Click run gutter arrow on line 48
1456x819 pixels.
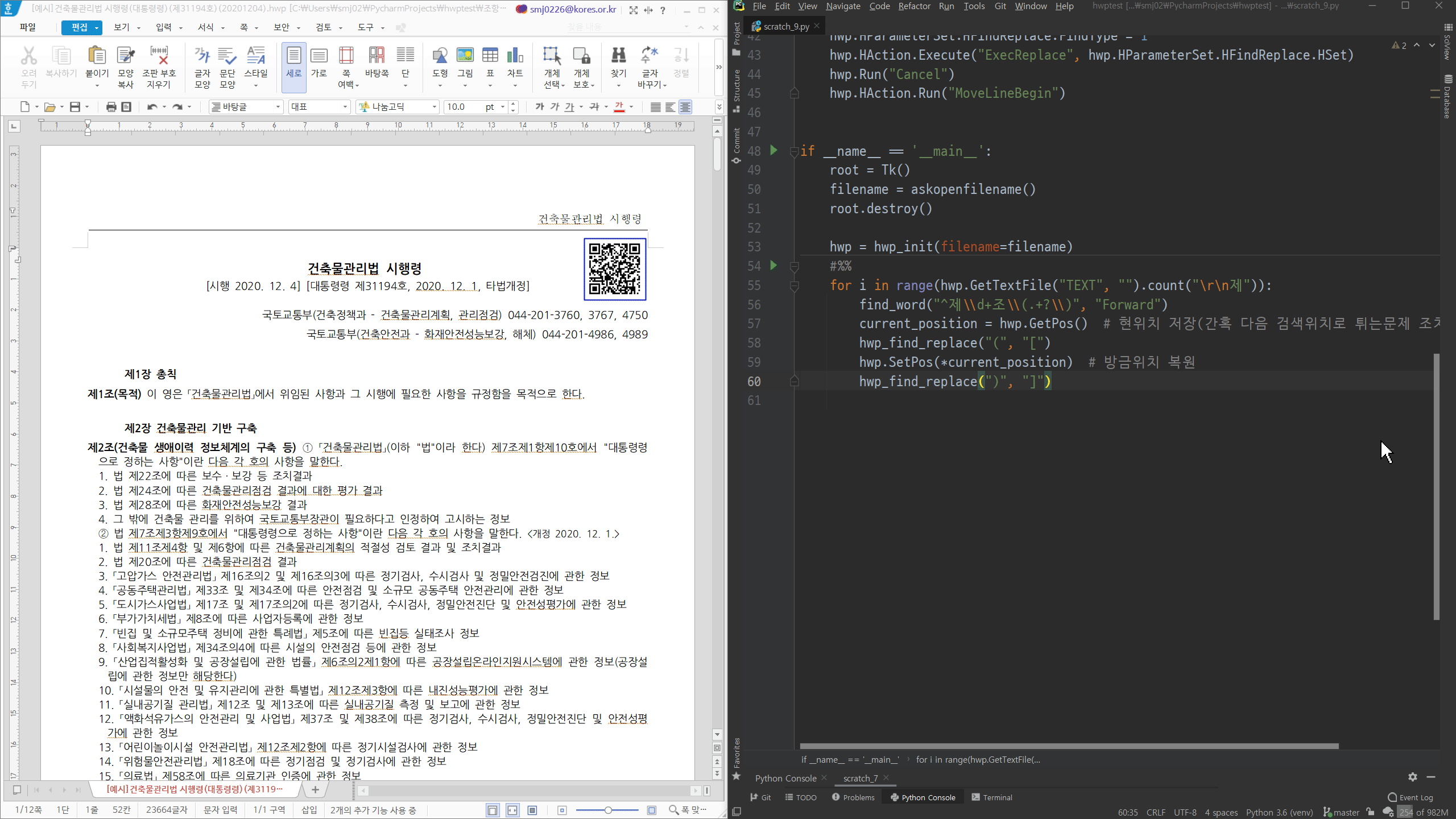pos(773,150)
